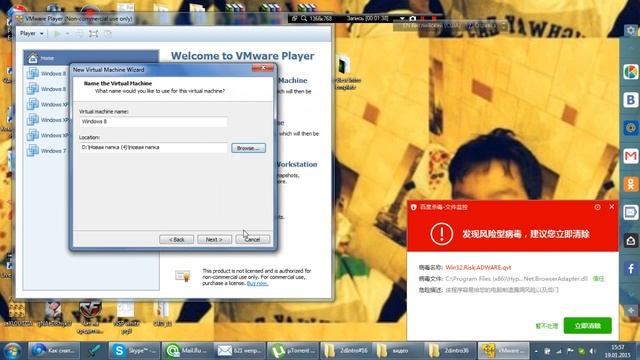This screenshot has height=360, width=640.
Task: Open the 2dintro#16 folder on the taskbar
Action: [345, 351]
